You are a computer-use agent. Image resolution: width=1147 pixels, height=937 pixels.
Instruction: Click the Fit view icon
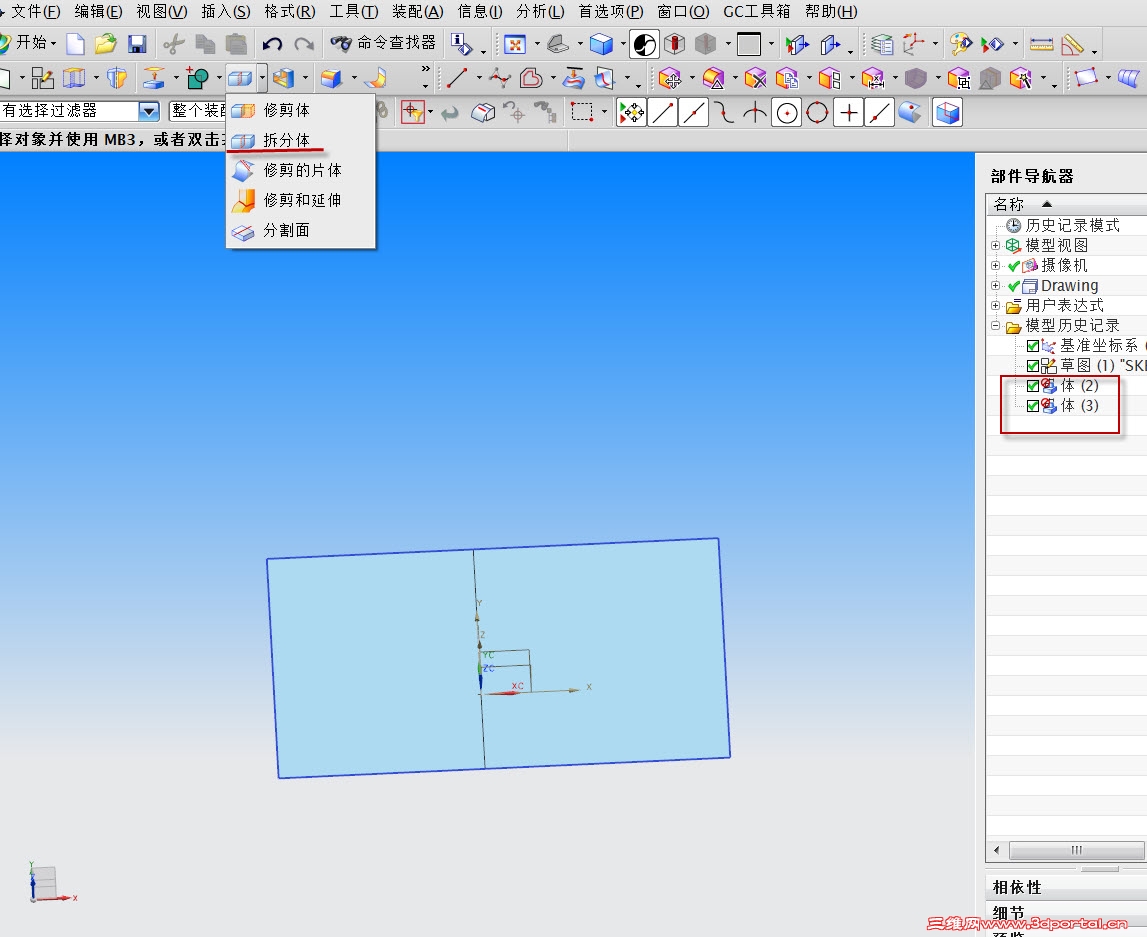515,45
